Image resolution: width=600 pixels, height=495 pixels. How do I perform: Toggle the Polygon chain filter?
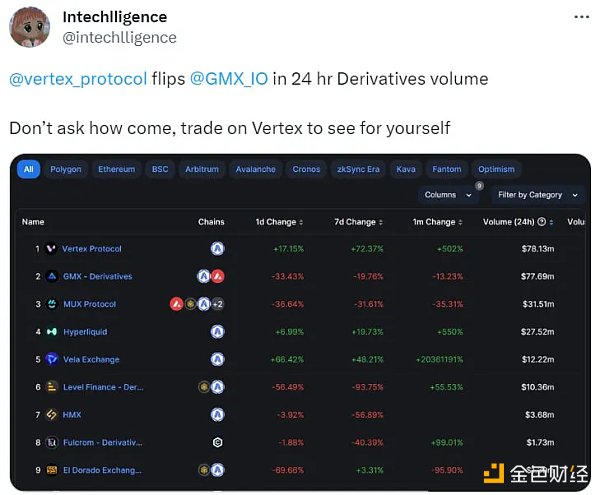[66, 169]
